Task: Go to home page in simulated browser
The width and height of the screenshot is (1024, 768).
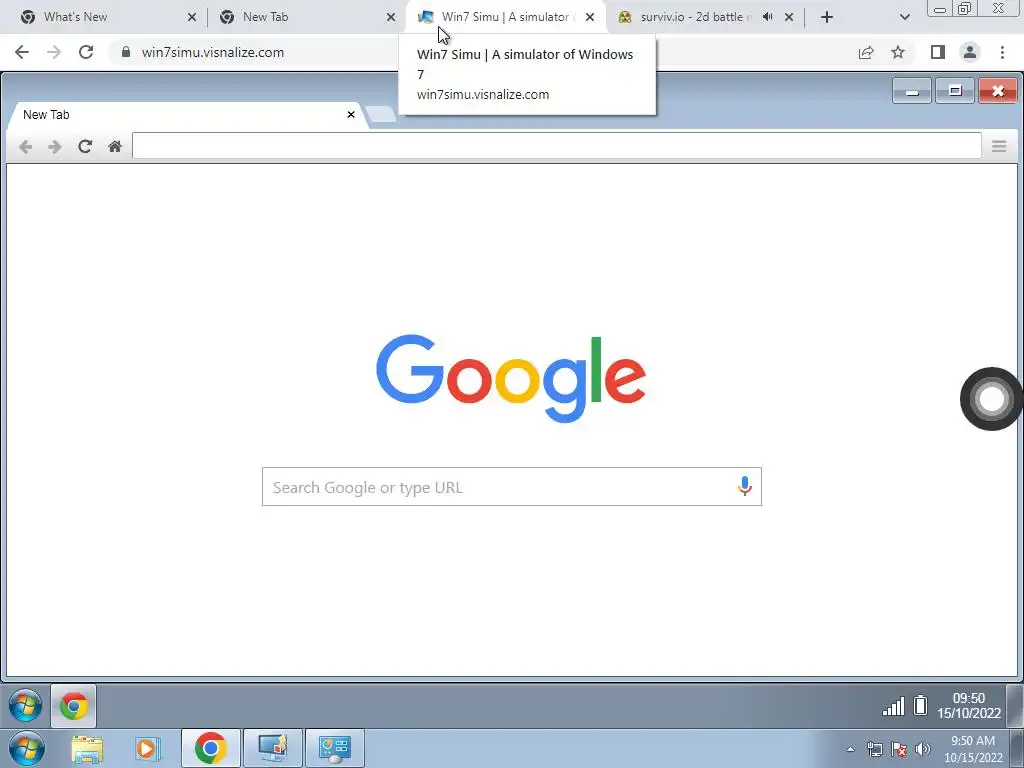Action: click(115, 146)
